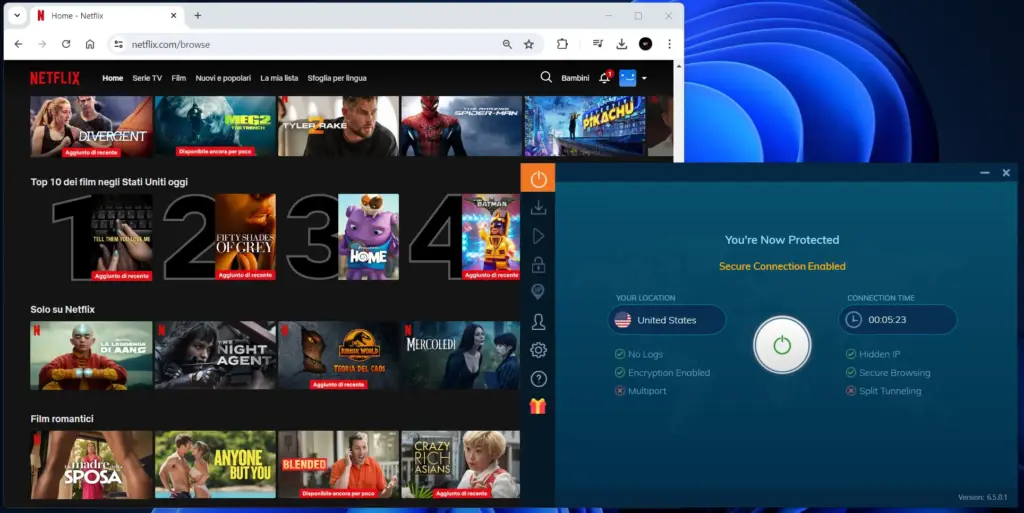The width and height of the screenshot is (1024, 513).
Task: Click the Chrome profile avatar icon
Action: tap(645, 44)
